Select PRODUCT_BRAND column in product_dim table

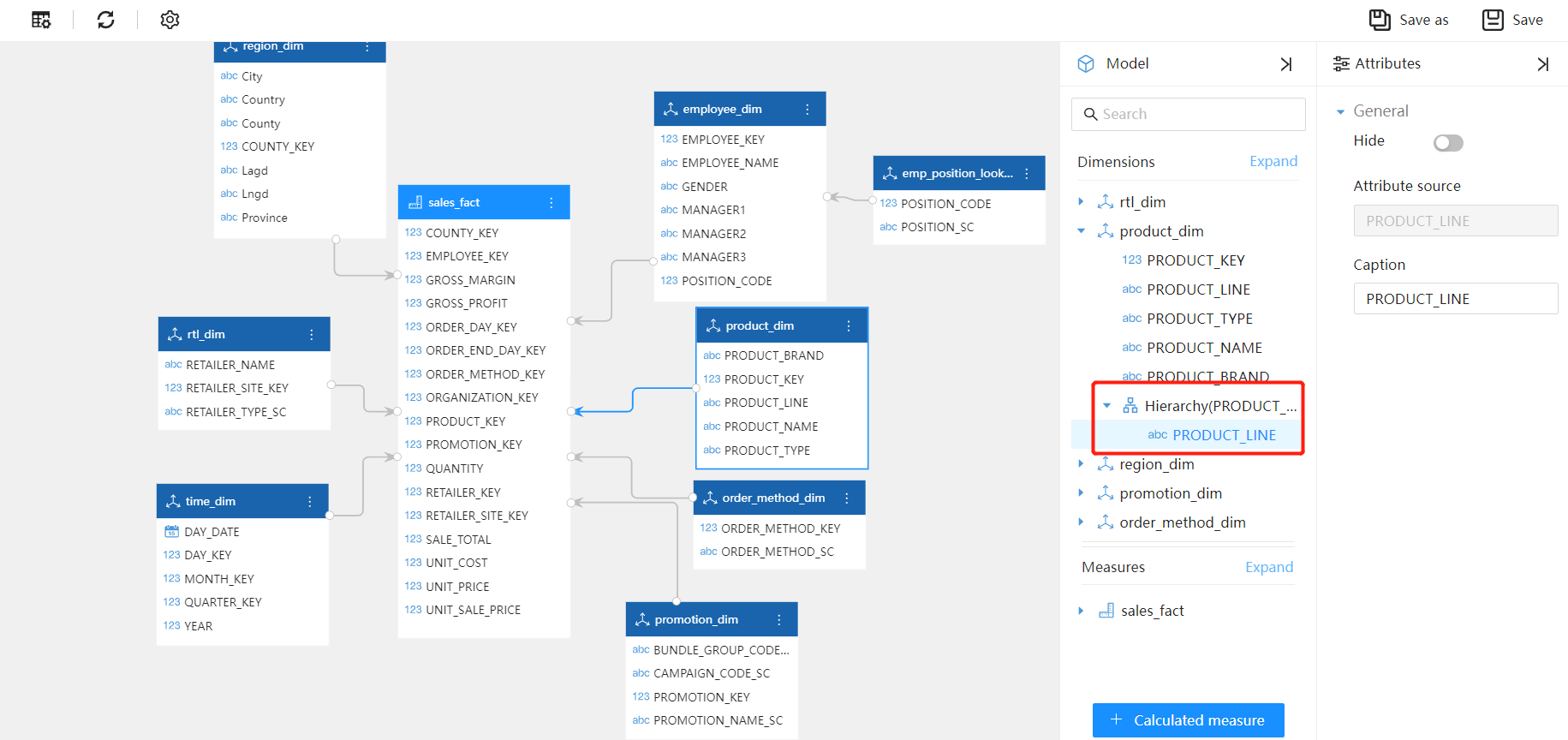click(x=774, y=355)
